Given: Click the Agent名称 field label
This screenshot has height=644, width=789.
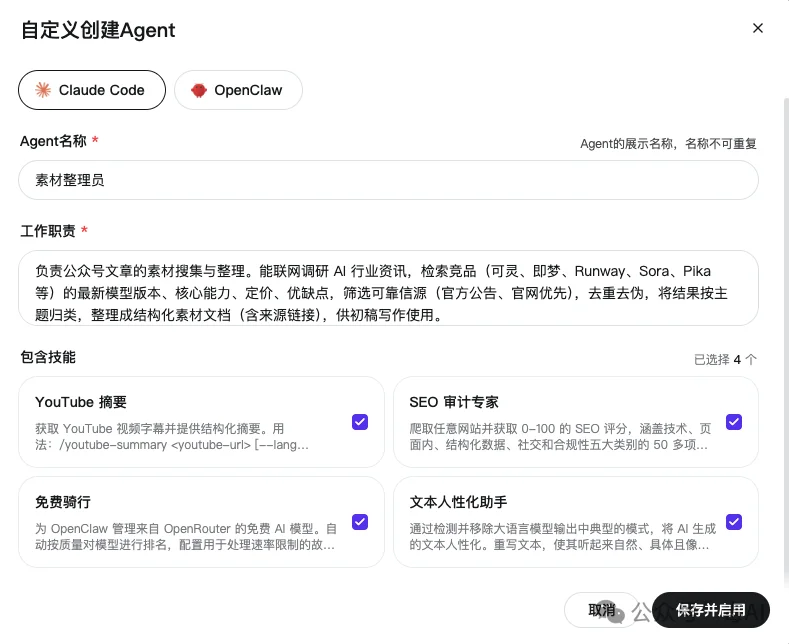Looking at the screenshot, I should coord(53,141).
